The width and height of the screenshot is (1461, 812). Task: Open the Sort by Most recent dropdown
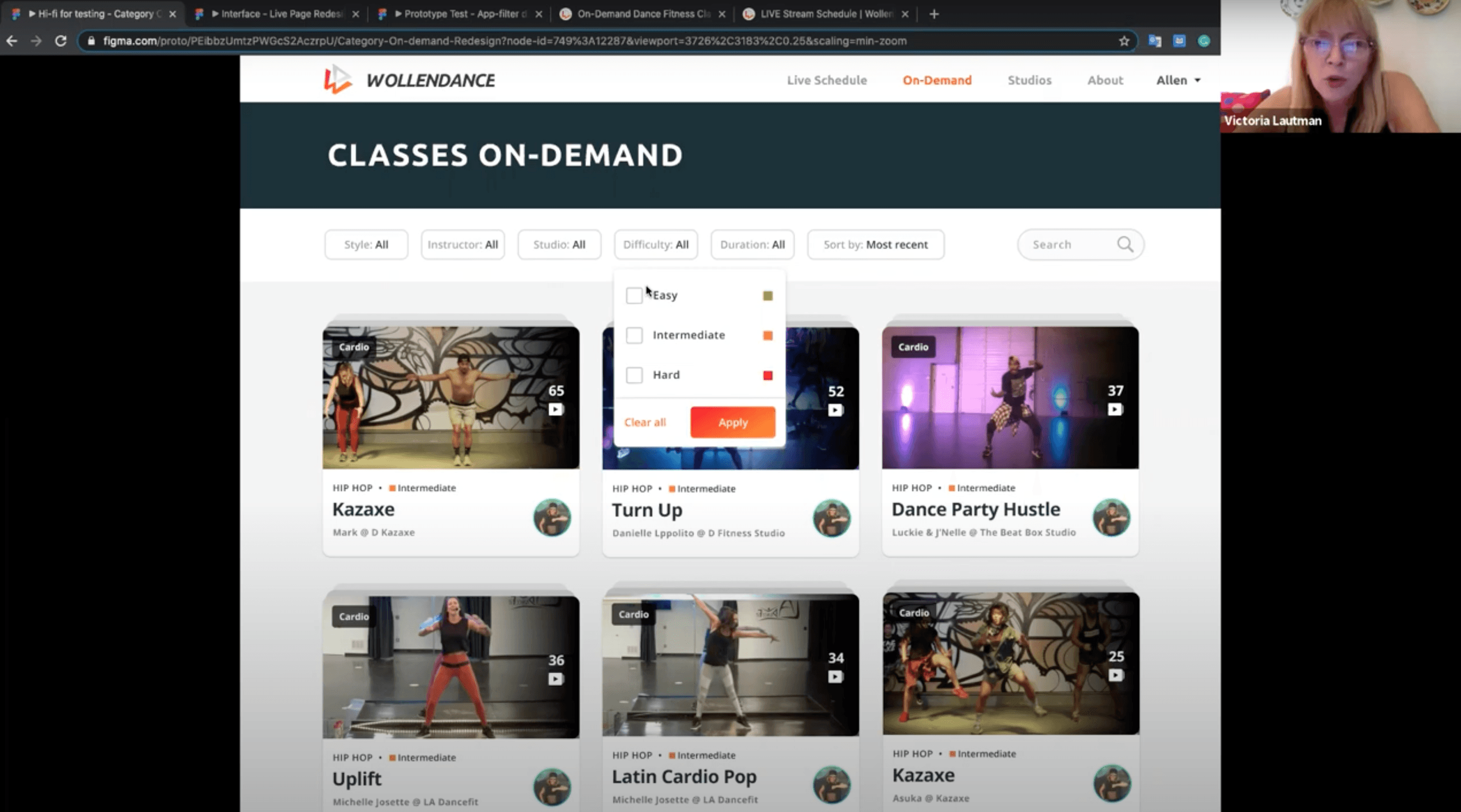click(x=875, y=245)
